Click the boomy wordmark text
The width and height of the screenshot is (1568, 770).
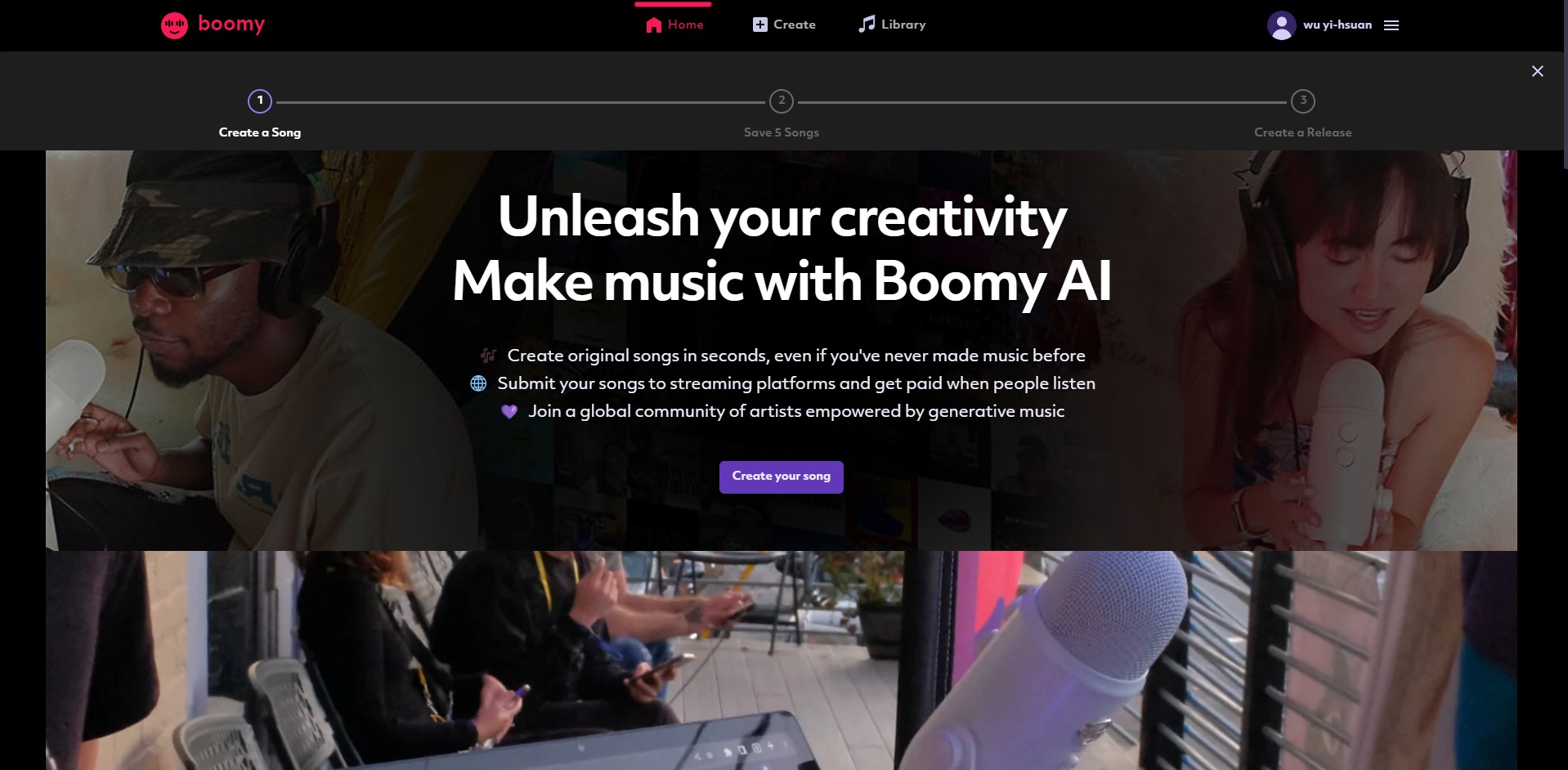pos(231,25)
